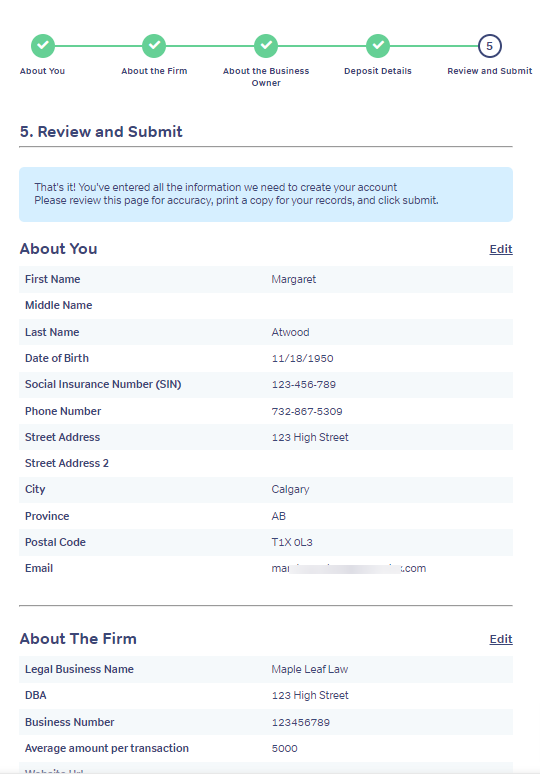Click the Legal Business Name Maple Leaf Law
Viewport: 540px width, 774px height.
pos(309,669)
